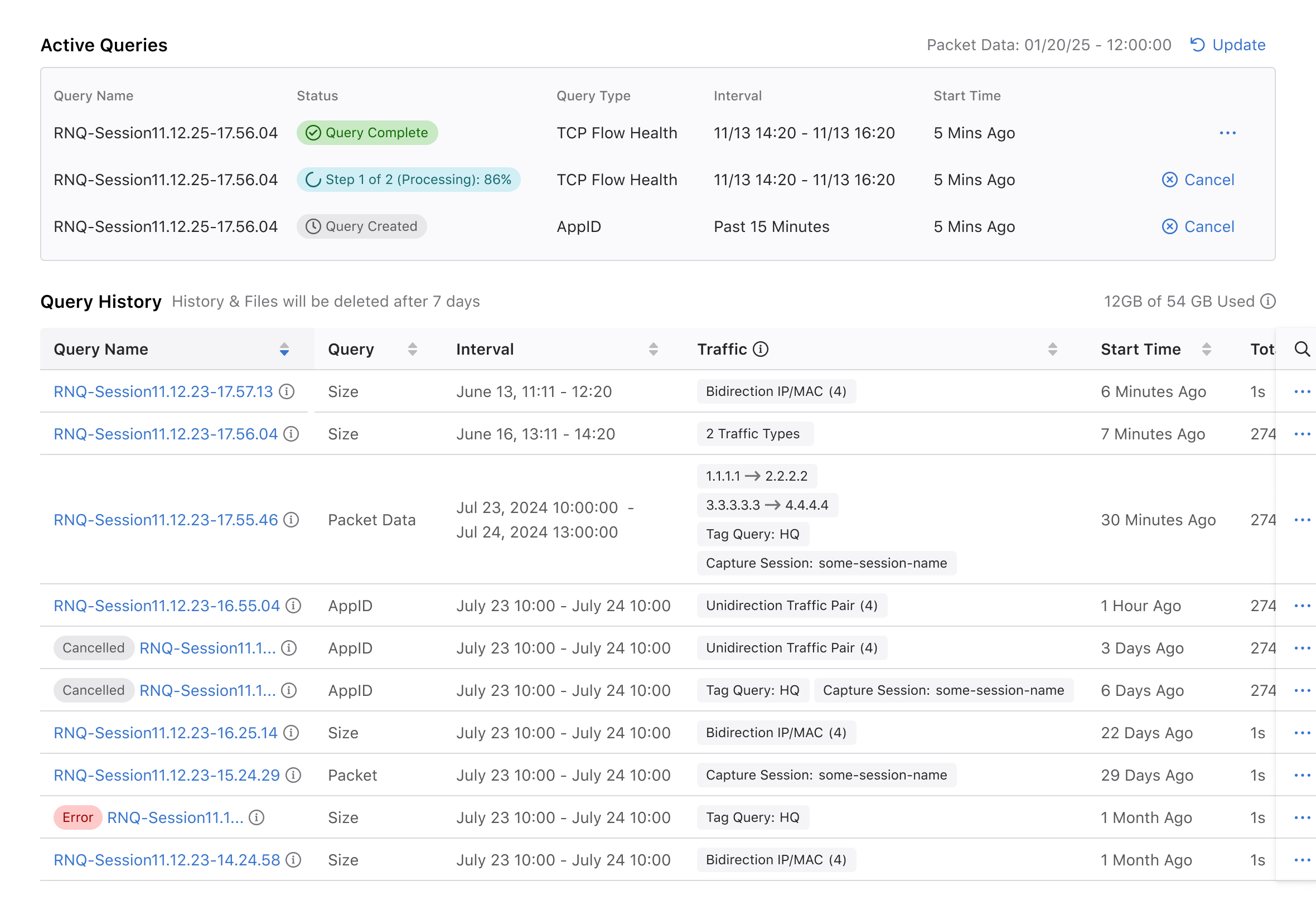Image resolution: width=1316 pixels, height=910 pixels.
Task: Open more actions for 7 Minutes Ago row
Action: click(1302, 434)
